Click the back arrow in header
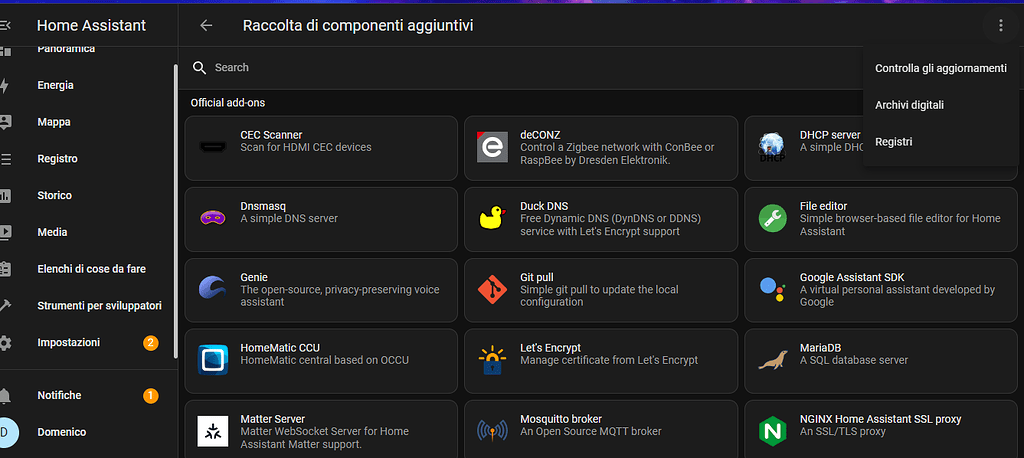This screenshot has height=458, width=1024. (207, 26)
